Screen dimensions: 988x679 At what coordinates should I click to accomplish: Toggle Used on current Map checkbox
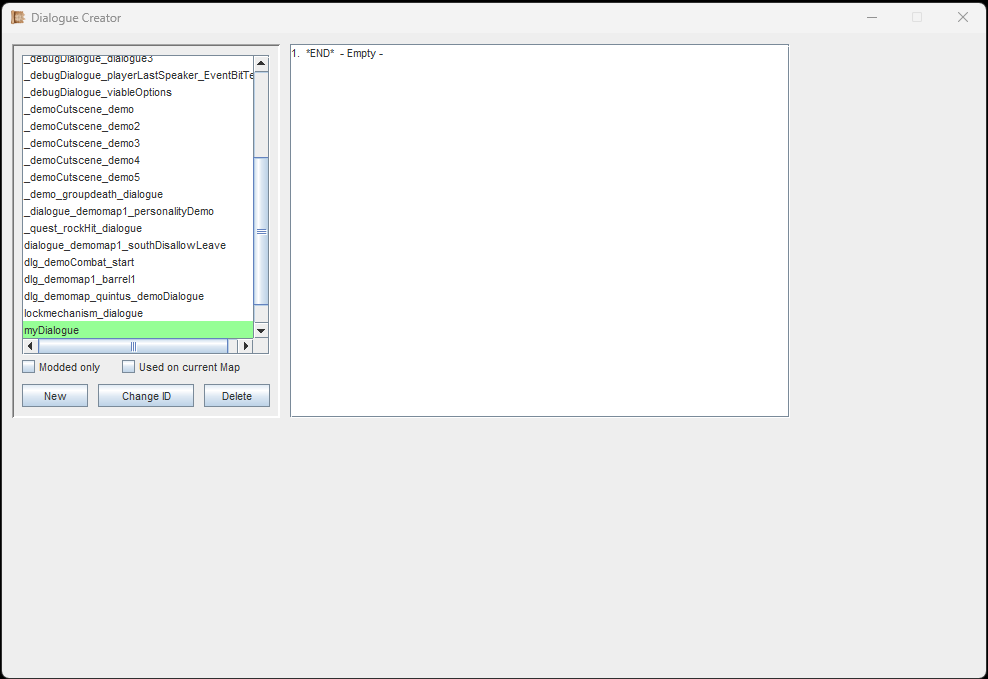(129, 367)
